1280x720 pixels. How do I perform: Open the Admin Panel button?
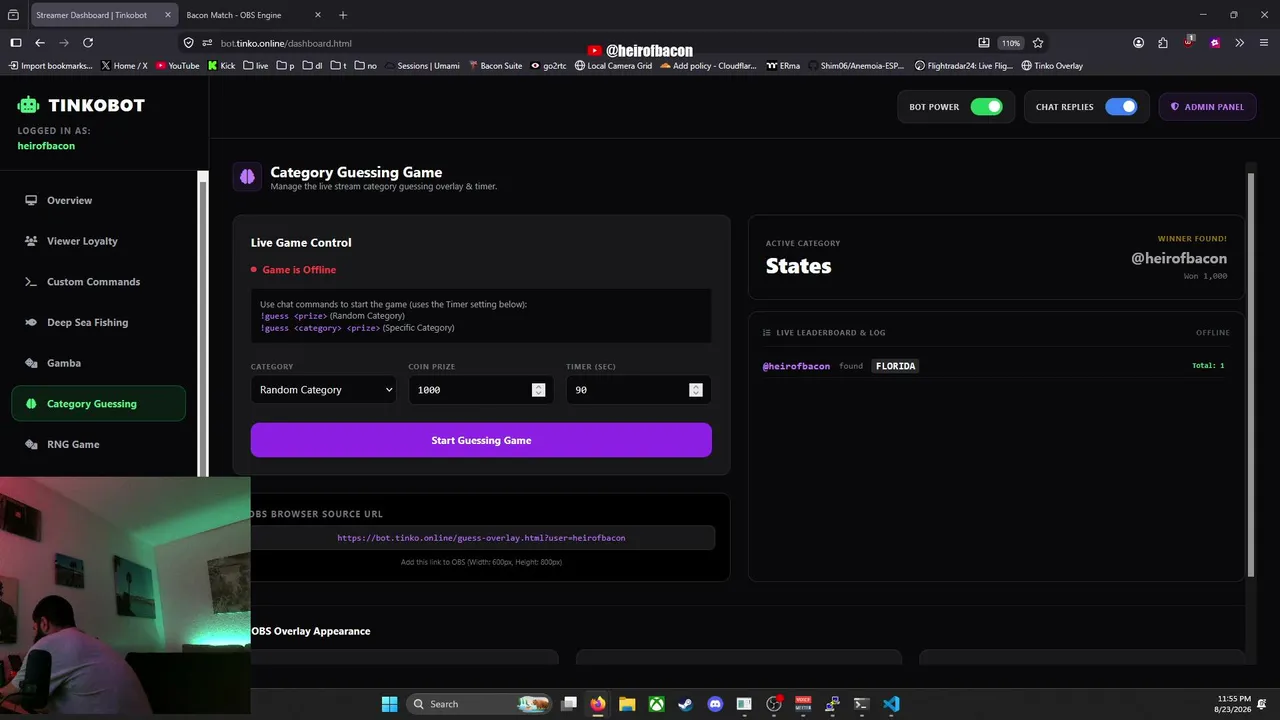point(1207,107)
